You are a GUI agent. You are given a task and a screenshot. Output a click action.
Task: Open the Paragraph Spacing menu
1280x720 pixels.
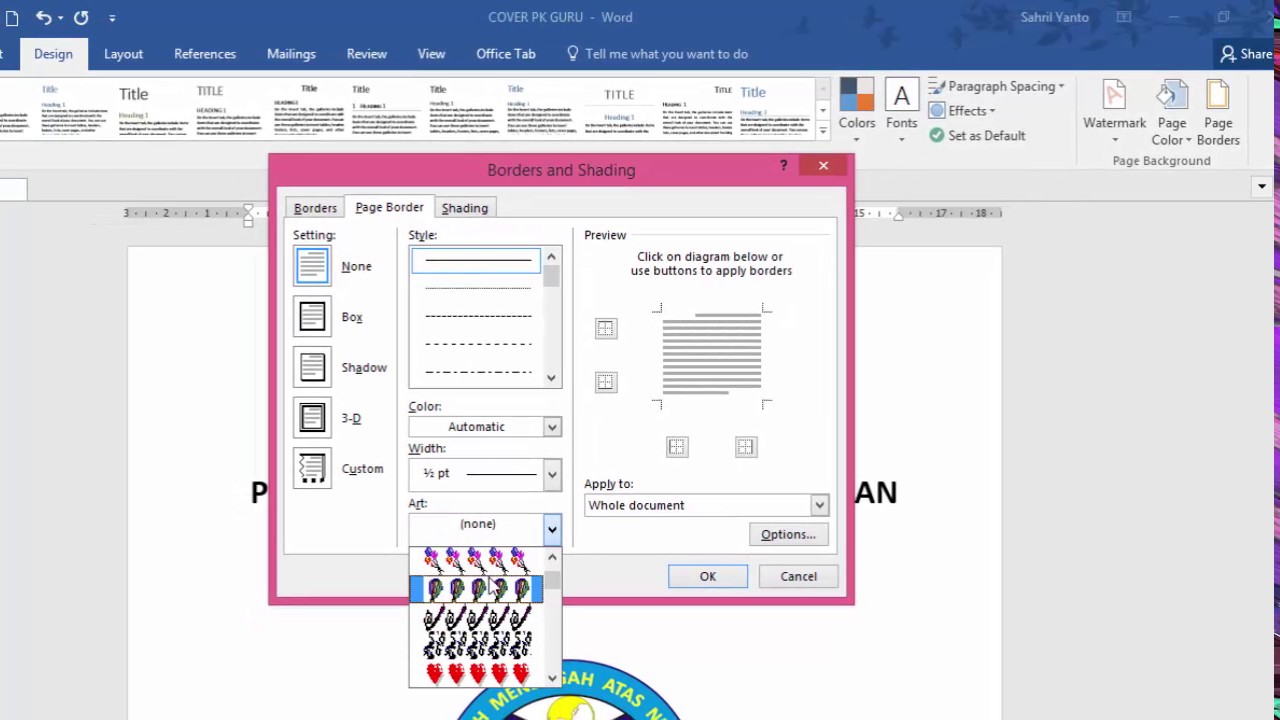point(996,86)
